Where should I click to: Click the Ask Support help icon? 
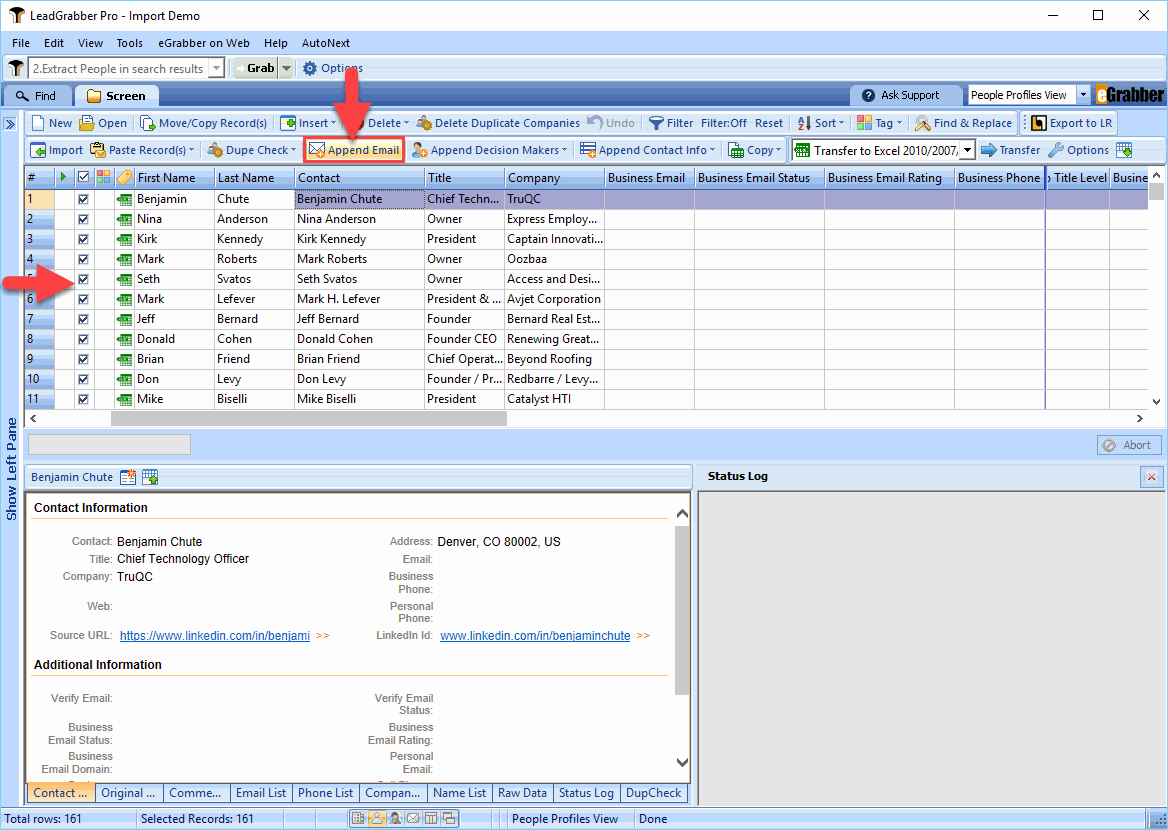coord(869,95)
